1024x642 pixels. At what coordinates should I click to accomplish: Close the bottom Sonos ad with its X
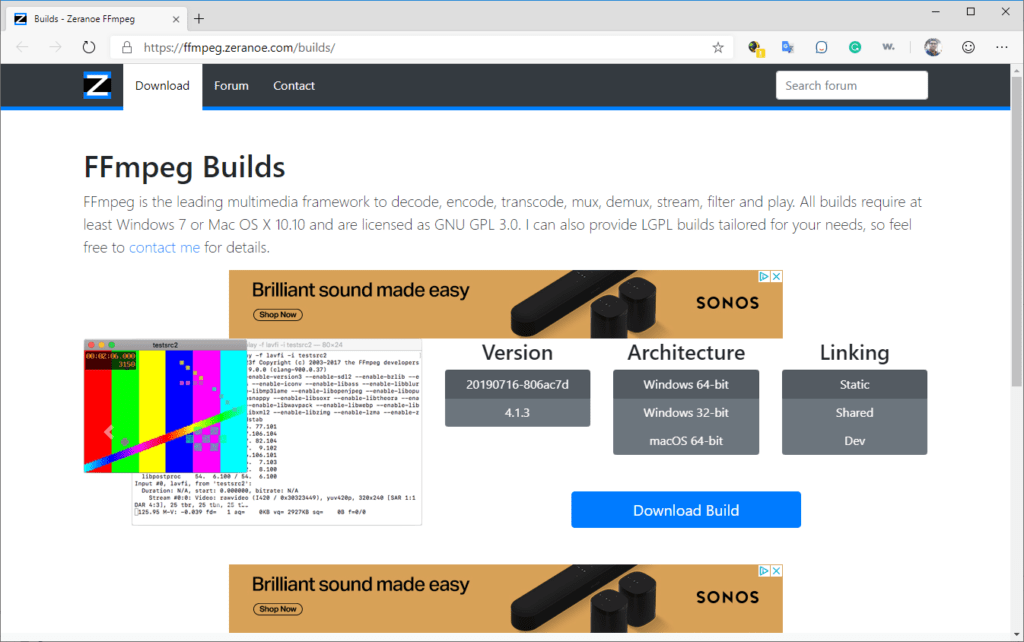[776, 571]
